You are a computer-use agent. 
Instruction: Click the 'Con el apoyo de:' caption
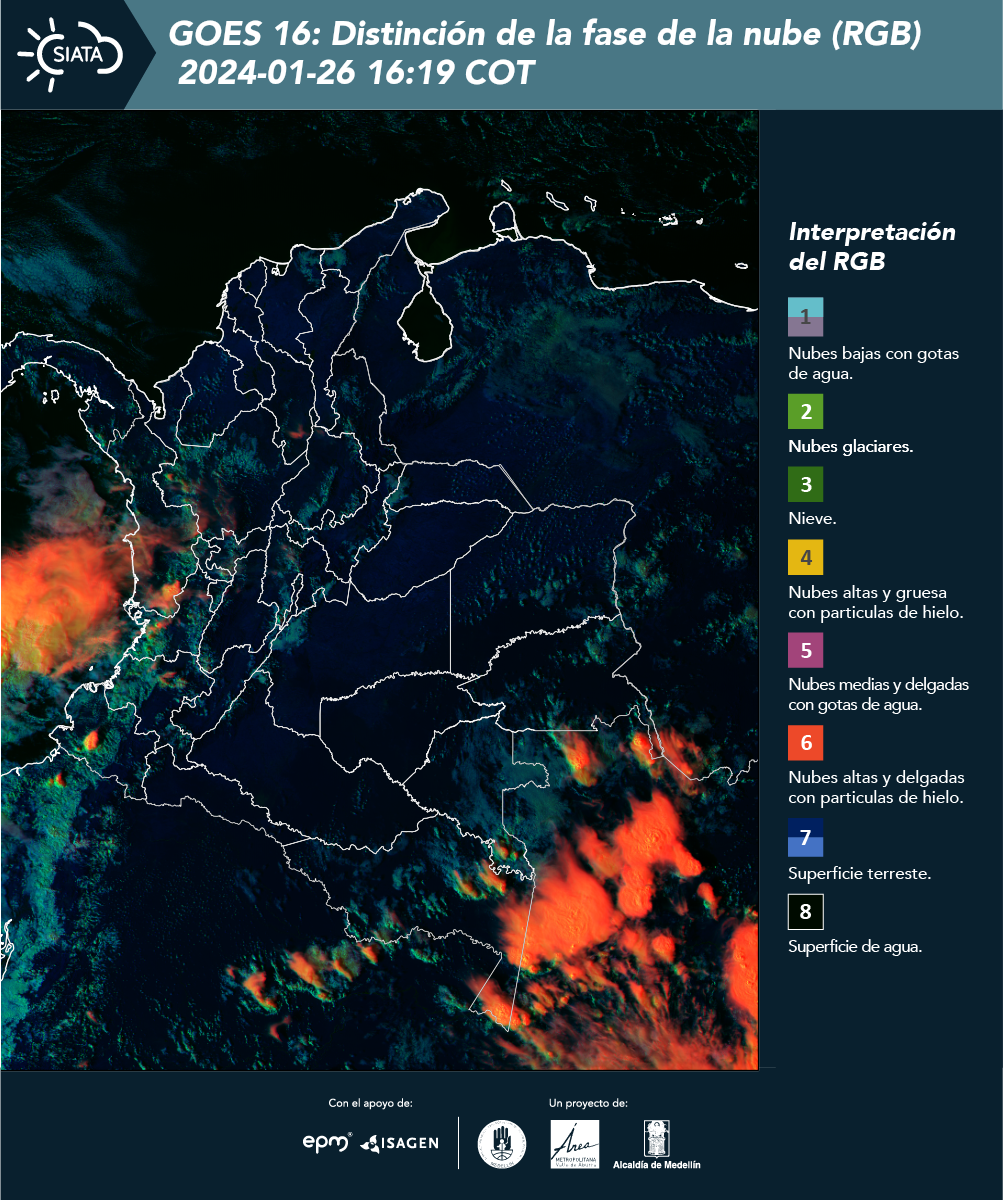[370, 1103]
